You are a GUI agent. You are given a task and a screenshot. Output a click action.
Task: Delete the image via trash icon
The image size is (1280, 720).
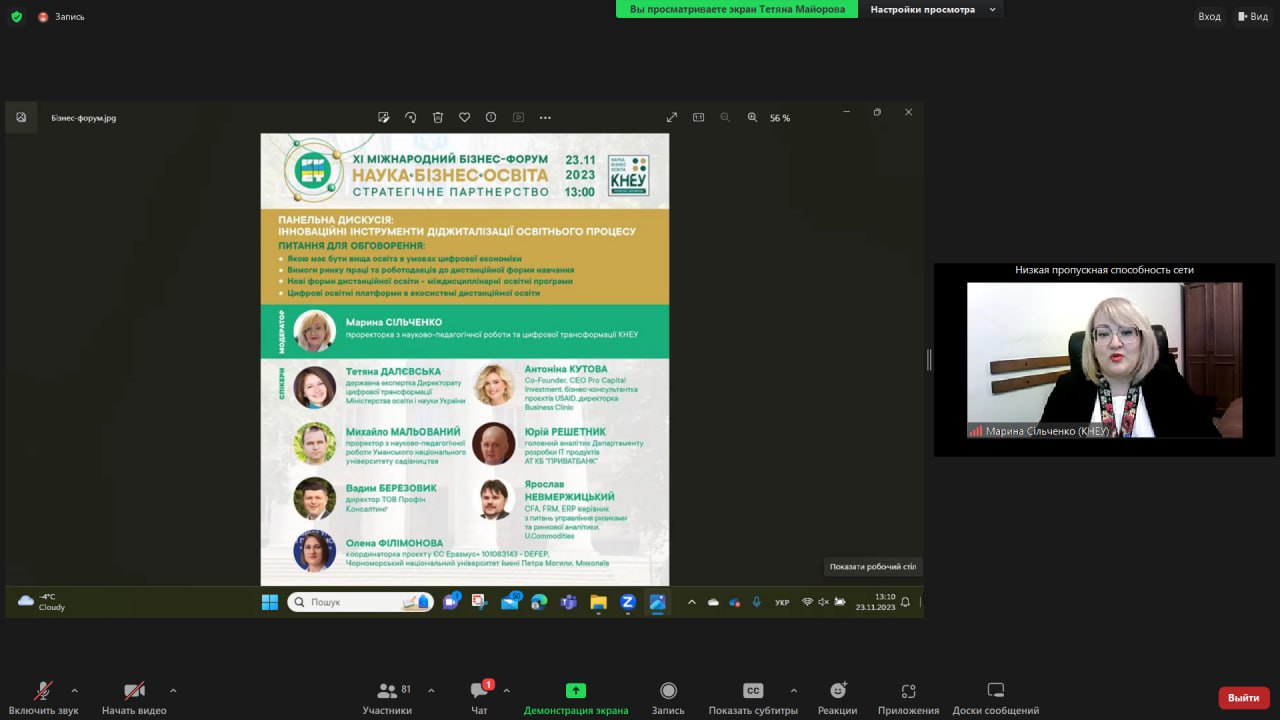438,117
